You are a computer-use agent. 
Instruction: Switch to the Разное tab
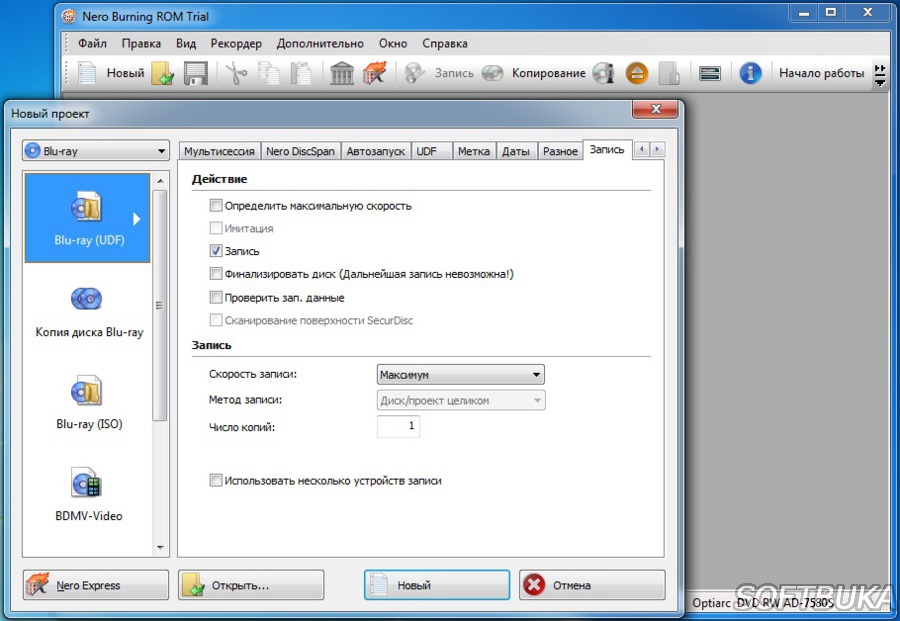point(560,152)
